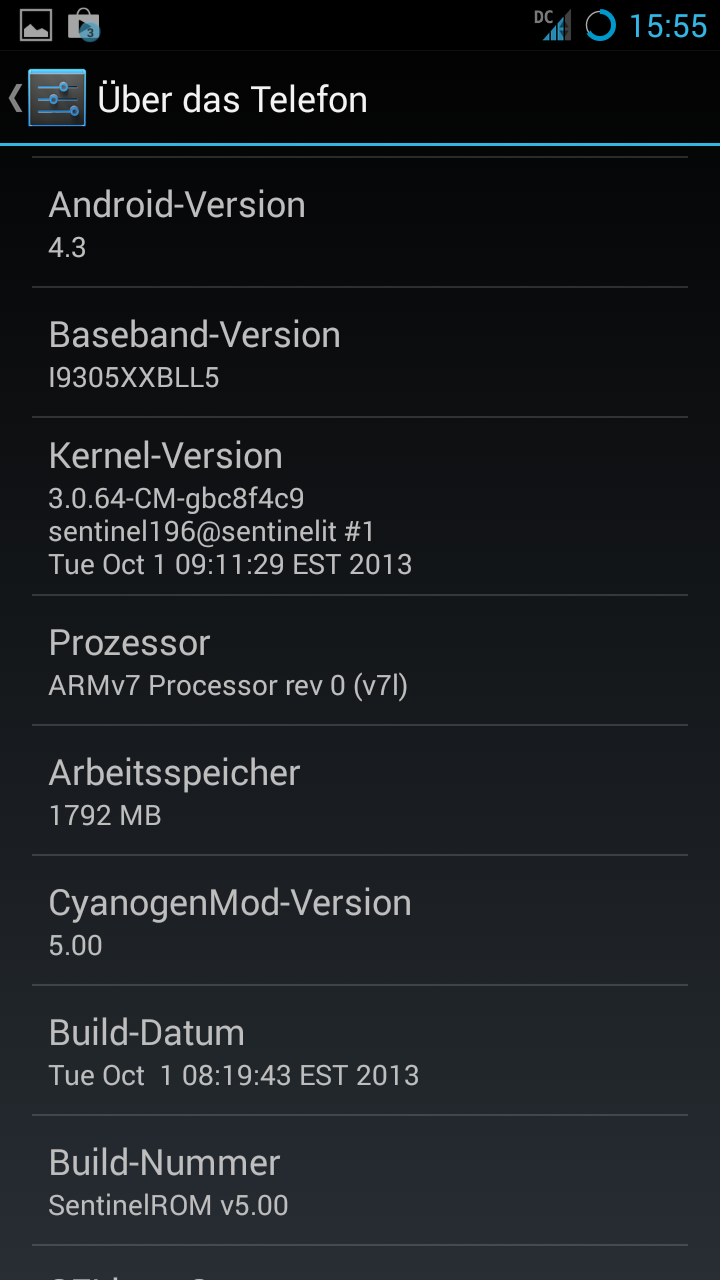Tap the back chevron beside Settings icon
Screen dimensions: 720x1280
coord(15,98)
